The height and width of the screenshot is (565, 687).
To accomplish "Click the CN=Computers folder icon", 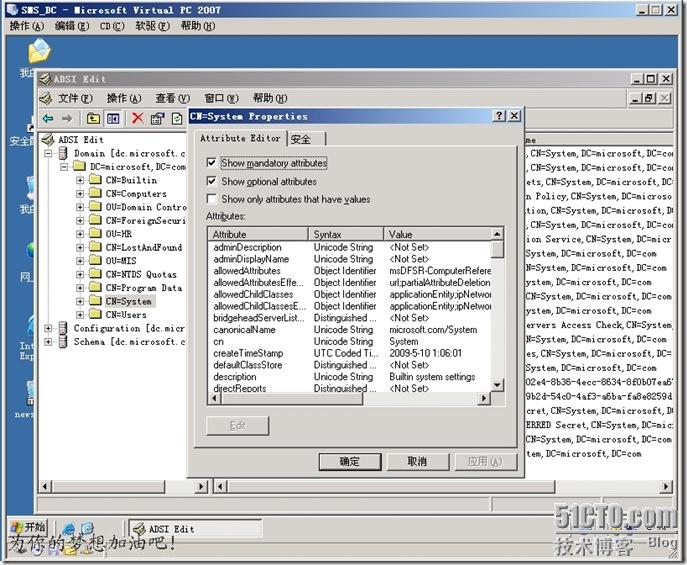I will [x=95, y=193].
